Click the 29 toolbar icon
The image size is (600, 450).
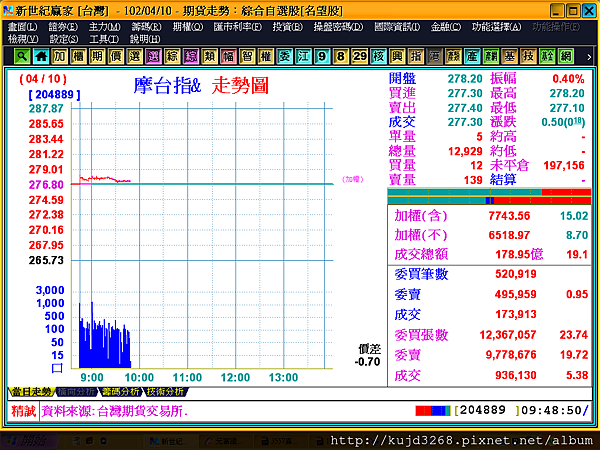[360, 57]
